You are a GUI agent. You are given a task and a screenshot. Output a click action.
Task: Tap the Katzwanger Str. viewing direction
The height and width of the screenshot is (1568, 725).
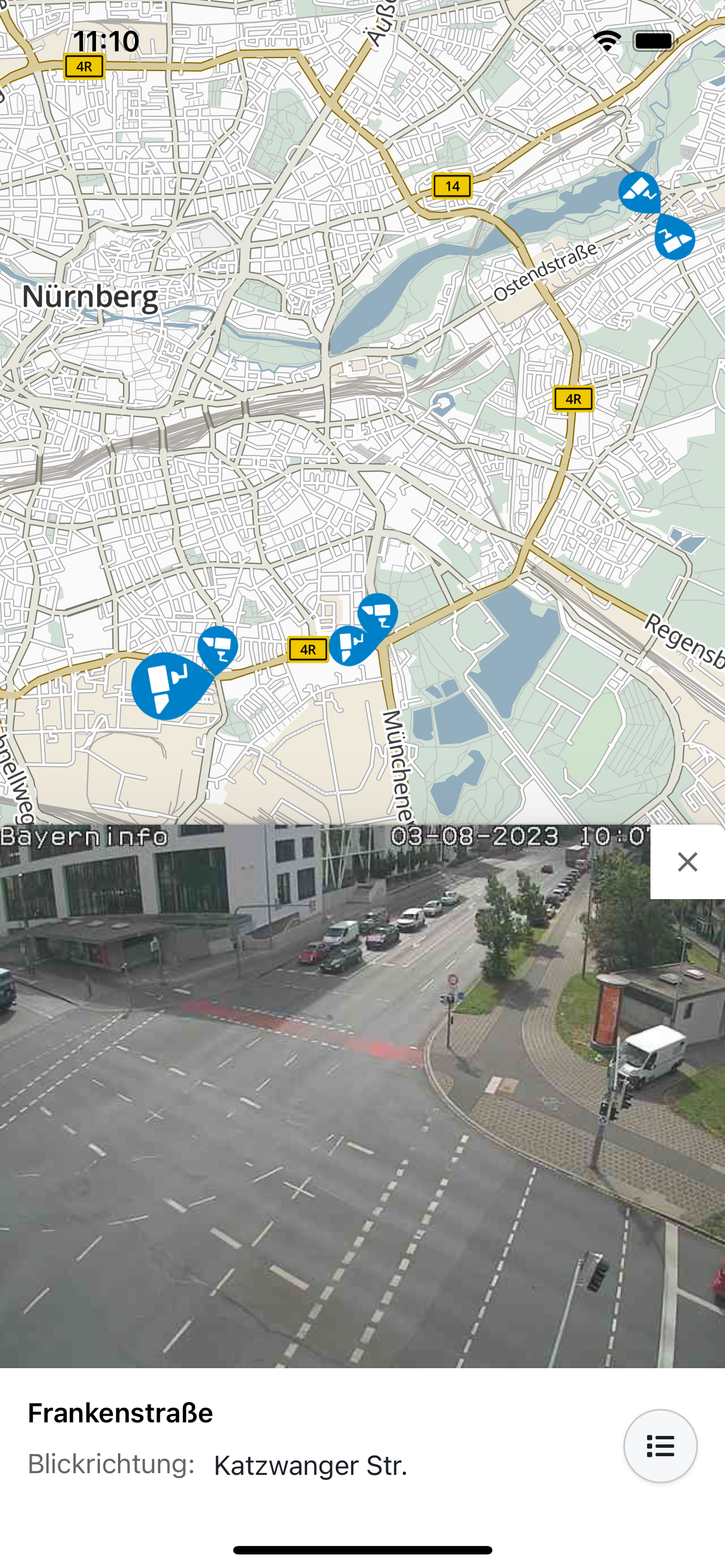(311, 1465)
